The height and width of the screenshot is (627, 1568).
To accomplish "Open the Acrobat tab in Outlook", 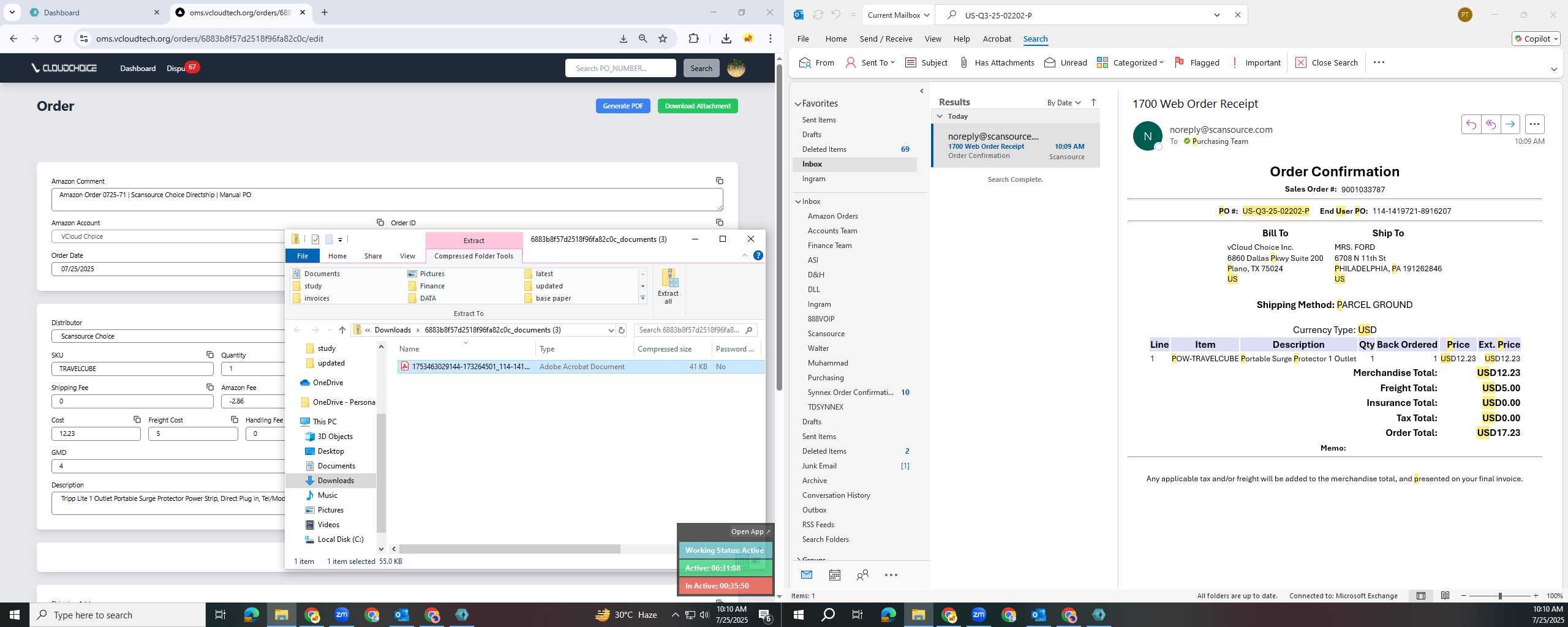I will [997, 39].
